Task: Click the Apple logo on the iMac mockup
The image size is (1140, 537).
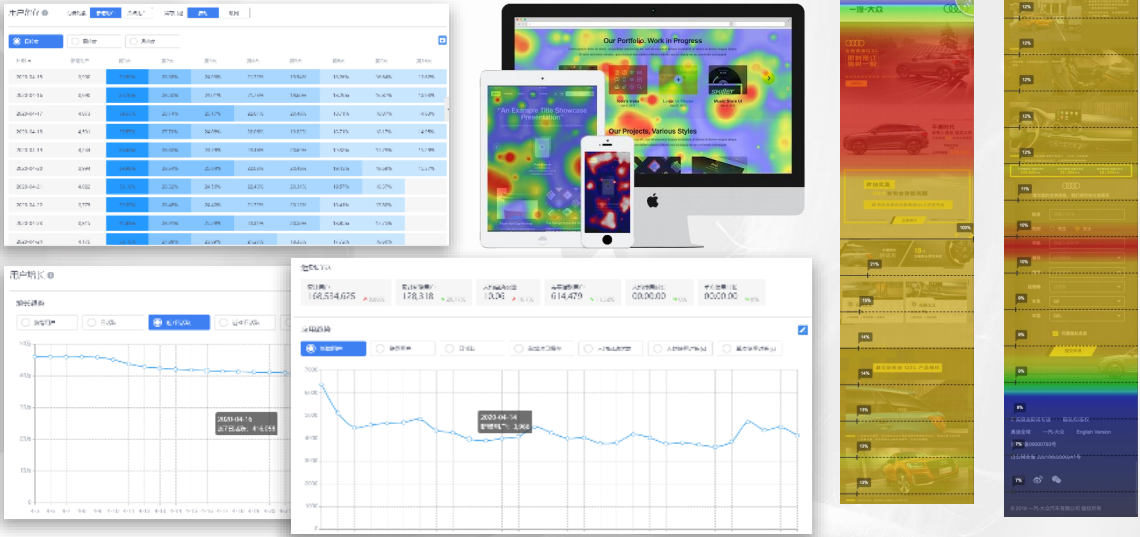Action: click(x=652, y=201)
